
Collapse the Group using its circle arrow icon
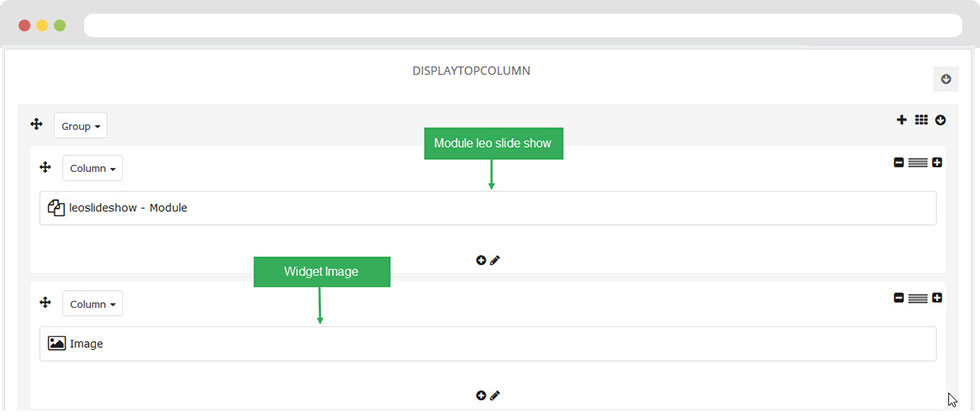(940, 120)
